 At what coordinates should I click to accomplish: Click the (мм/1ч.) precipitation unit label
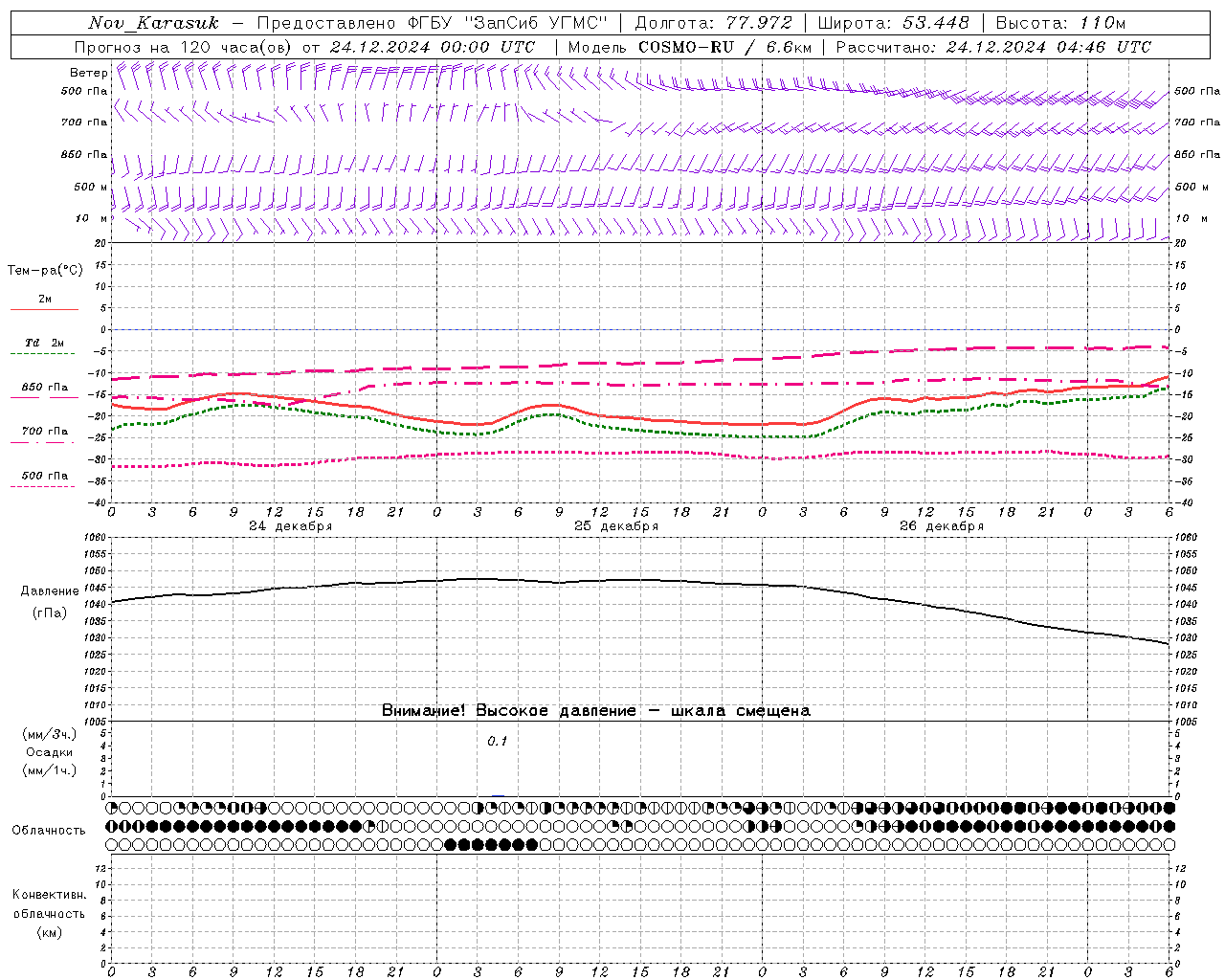tap(50, 770)
